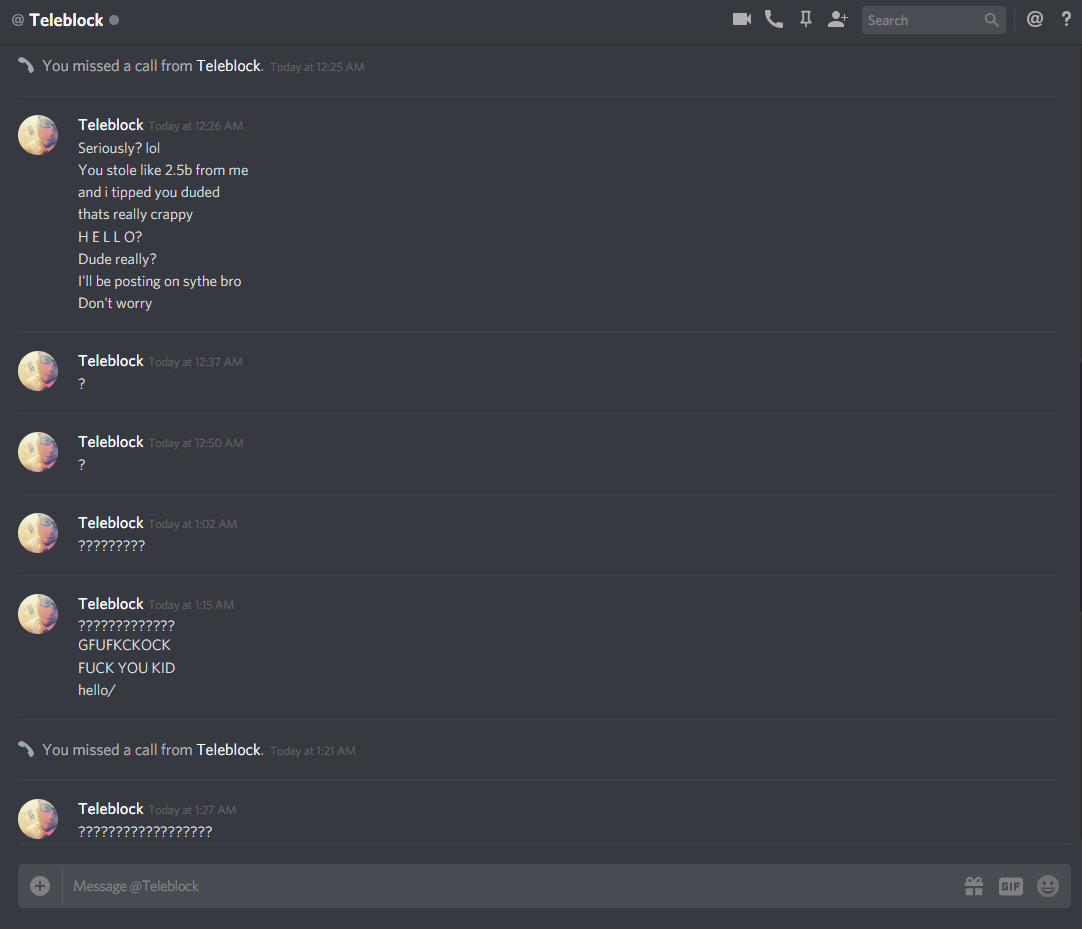The image size is (1082, 929).
Task: Click the chat scrollbar on the right edge
Action: (x=1079, y=487)
